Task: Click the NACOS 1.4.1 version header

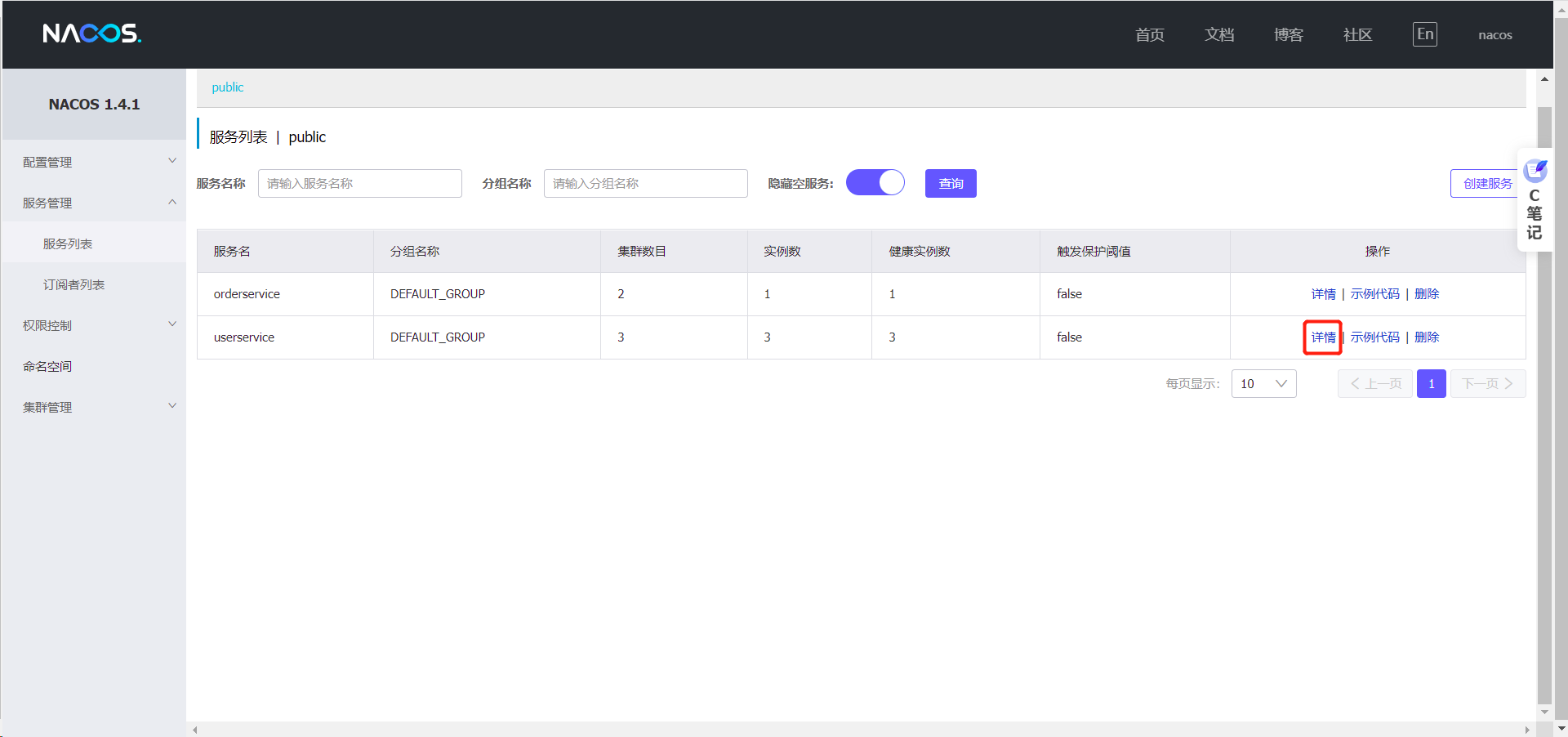Action: pos(94,105)
